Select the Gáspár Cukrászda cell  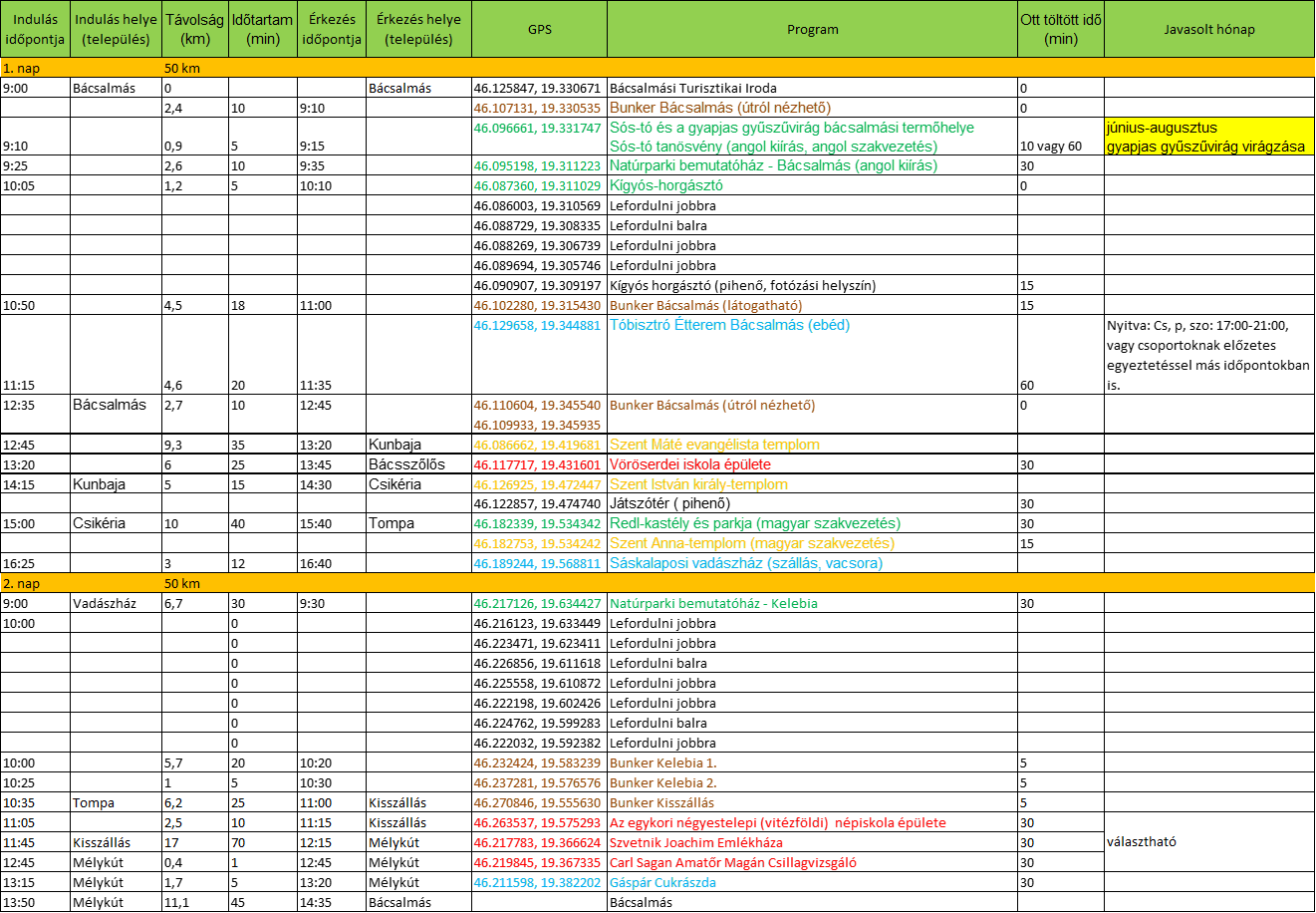tap(663, 882)
